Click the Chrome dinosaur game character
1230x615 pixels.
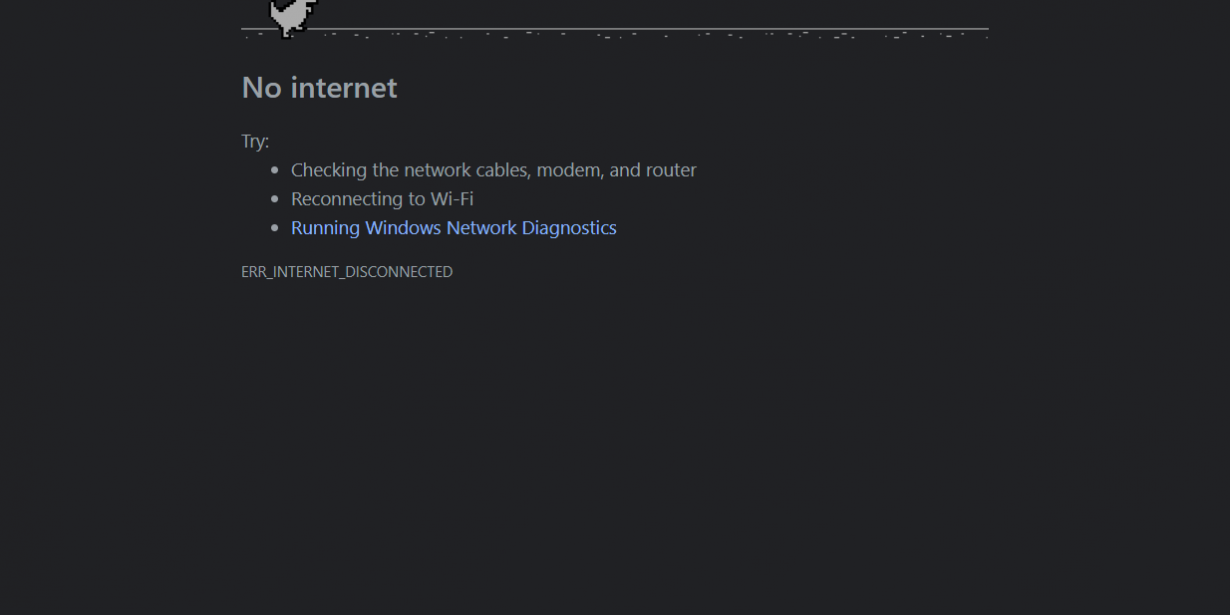[293, 17]
